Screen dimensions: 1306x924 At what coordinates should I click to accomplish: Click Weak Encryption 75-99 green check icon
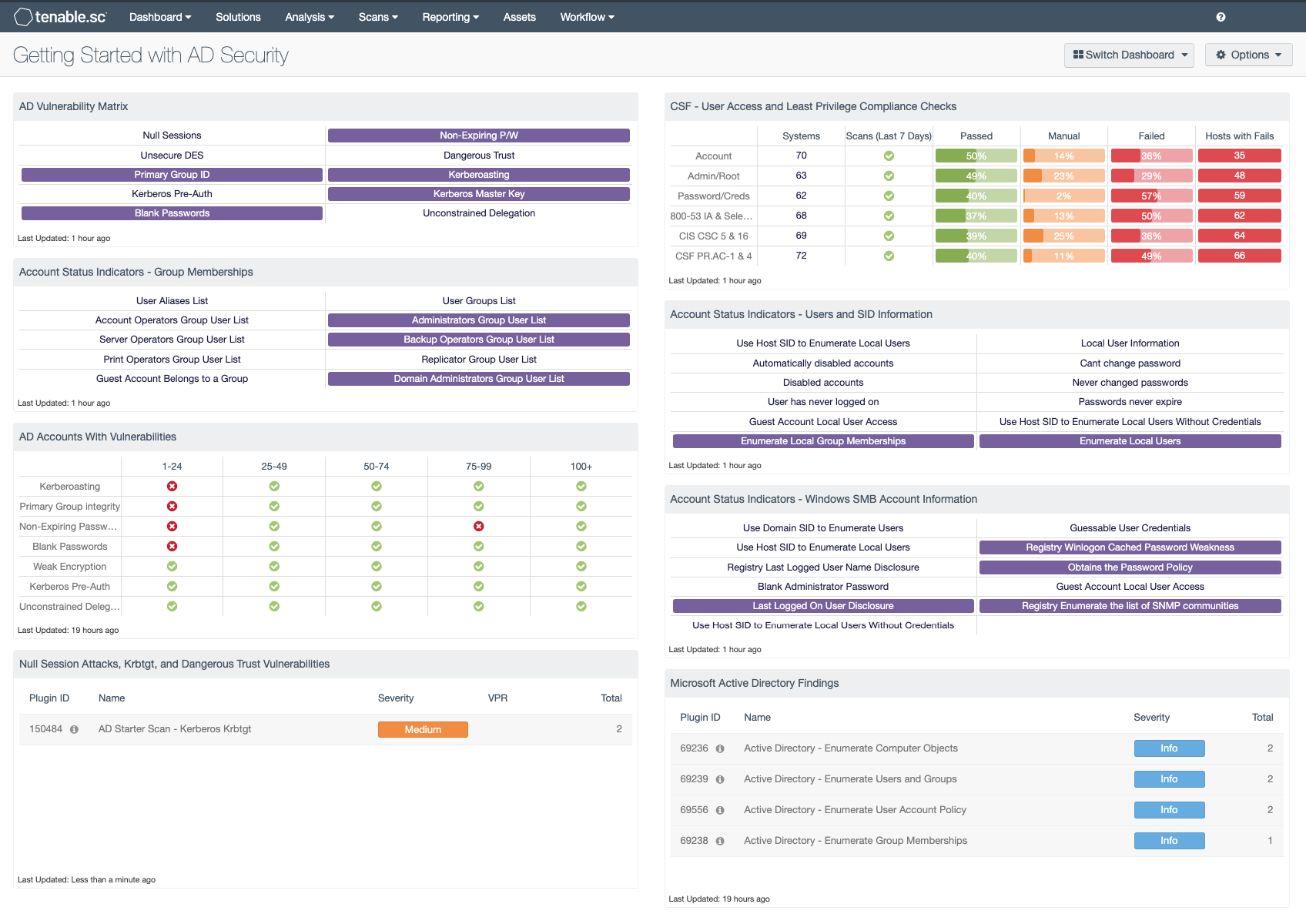point(479,567)
